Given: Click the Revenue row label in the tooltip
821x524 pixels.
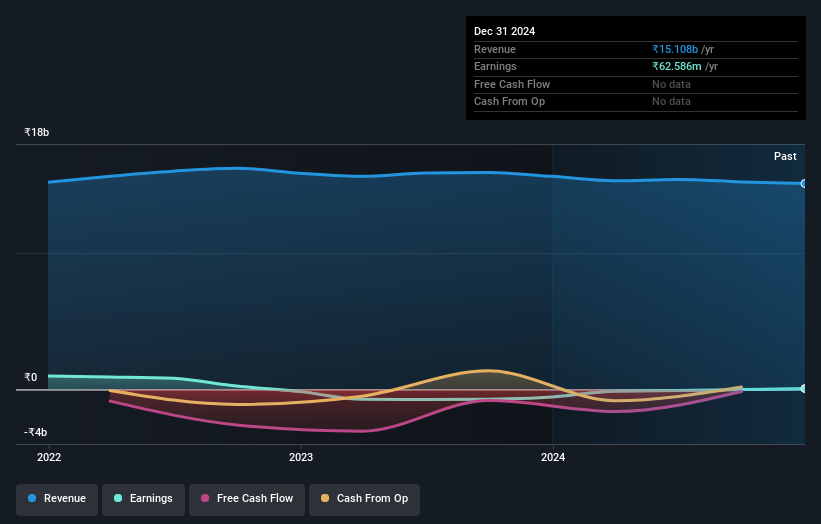Looking at the screenshot, I should pos(495,49).
